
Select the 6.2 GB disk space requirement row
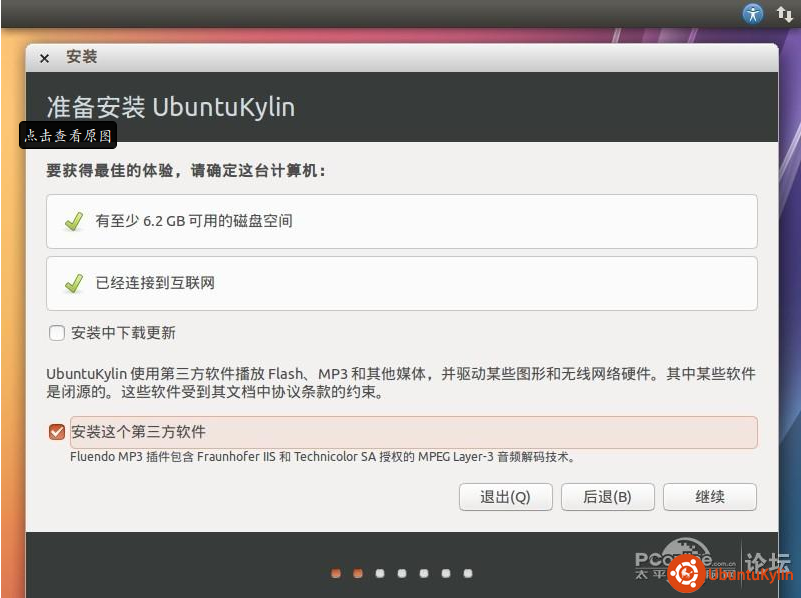pos(401,221)
